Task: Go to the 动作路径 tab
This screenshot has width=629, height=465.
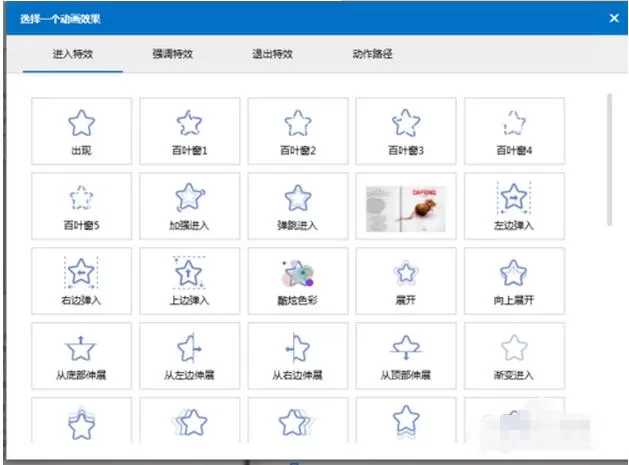Action: 373,54
